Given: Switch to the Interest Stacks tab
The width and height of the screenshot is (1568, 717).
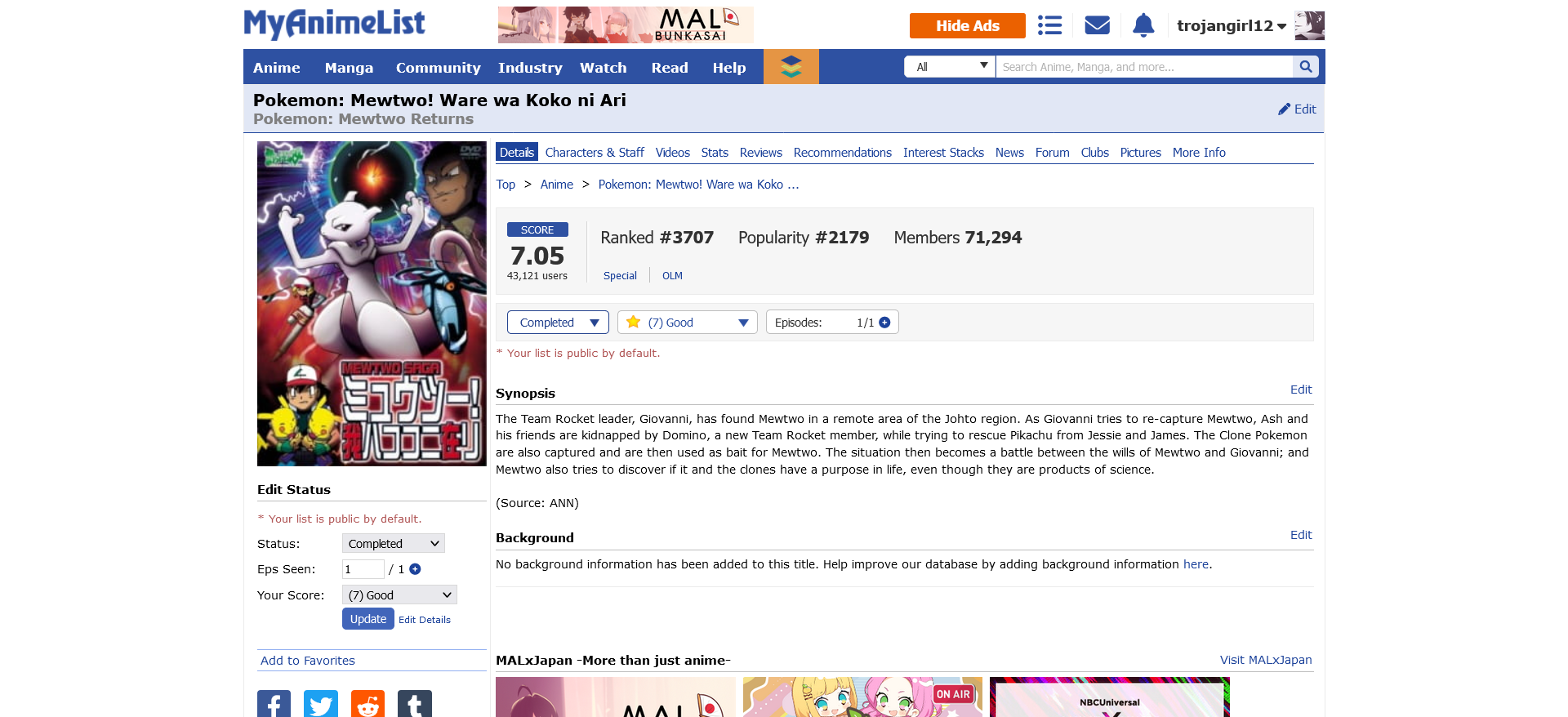Looking at the screenshot, I should click(943, 153).
